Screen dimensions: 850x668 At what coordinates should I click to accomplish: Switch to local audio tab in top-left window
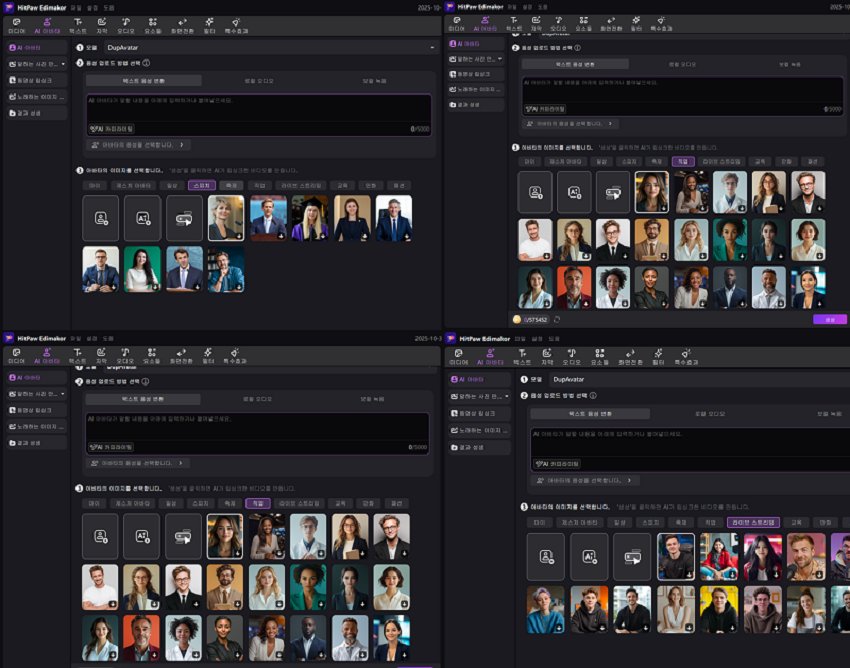point(257,79)
